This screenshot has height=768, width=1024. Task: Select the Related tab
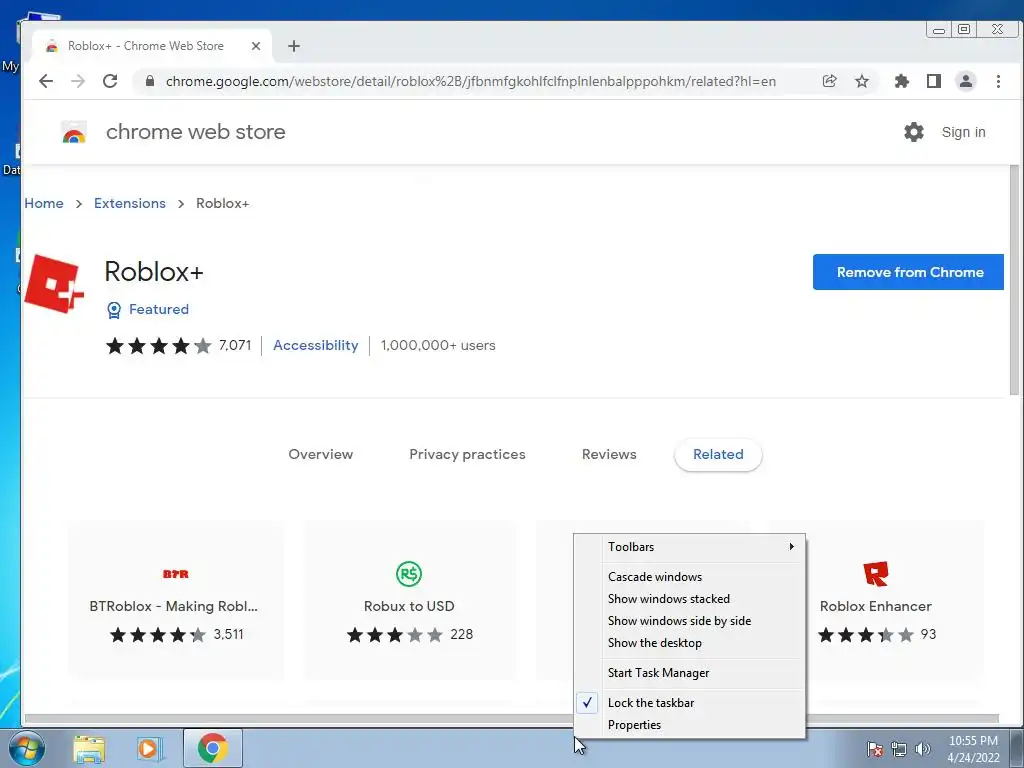point(718,455)
